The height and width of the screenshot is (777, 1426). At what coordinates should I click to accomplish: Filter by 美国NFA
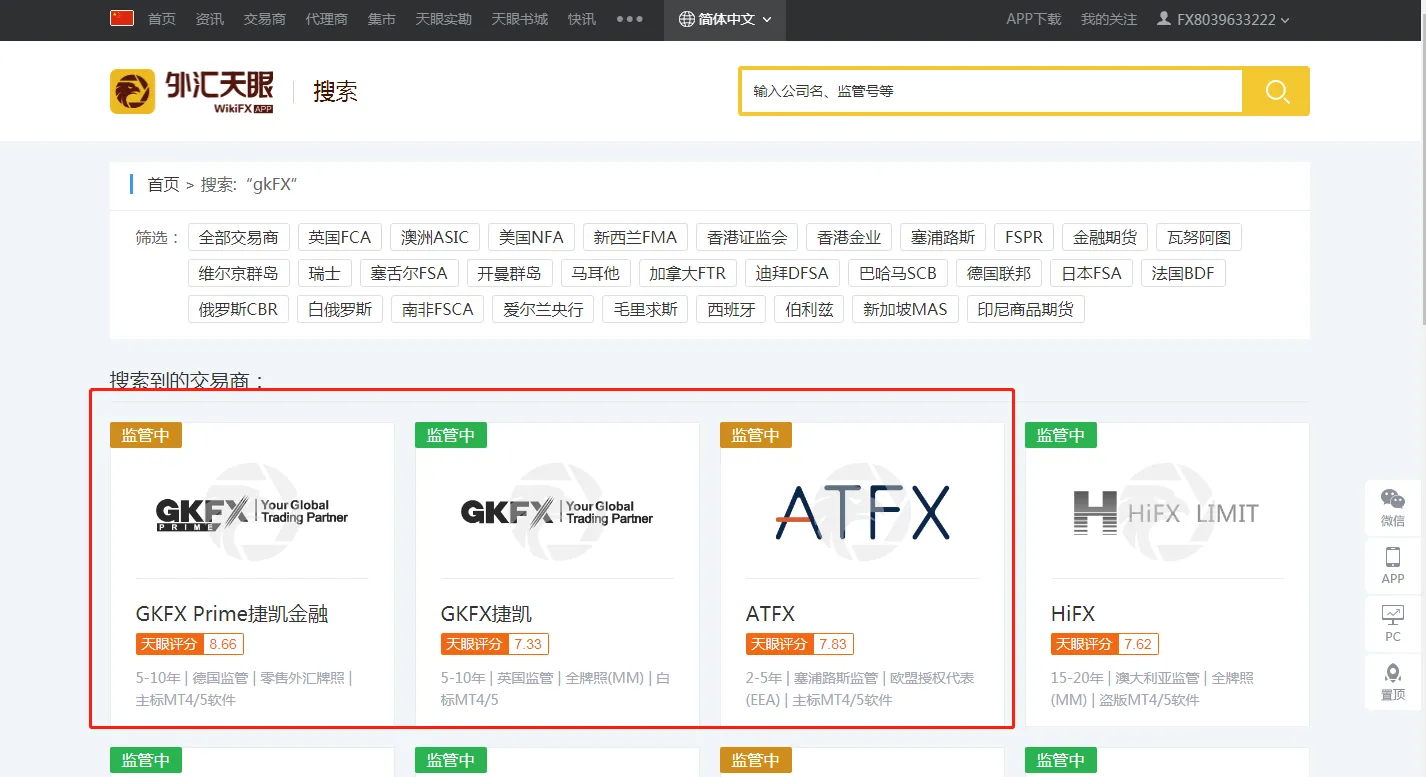pyautogui.click(x=531, y=237)
